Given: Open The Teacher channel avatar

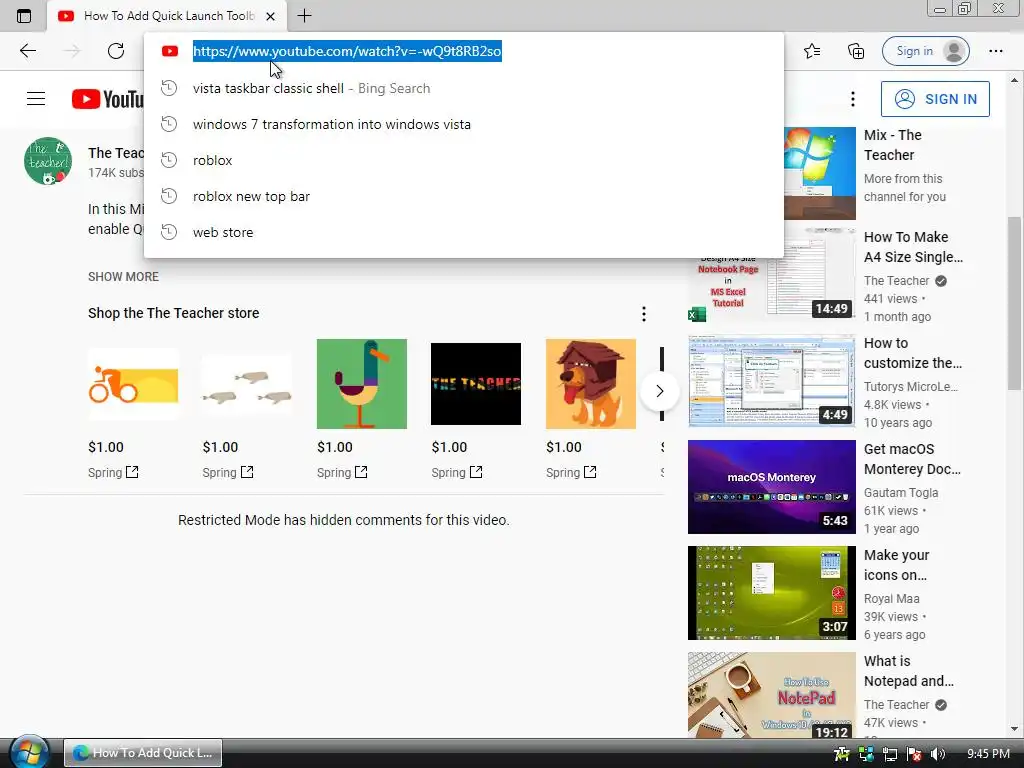Looking at the screenshot, I should click(48, 161).
